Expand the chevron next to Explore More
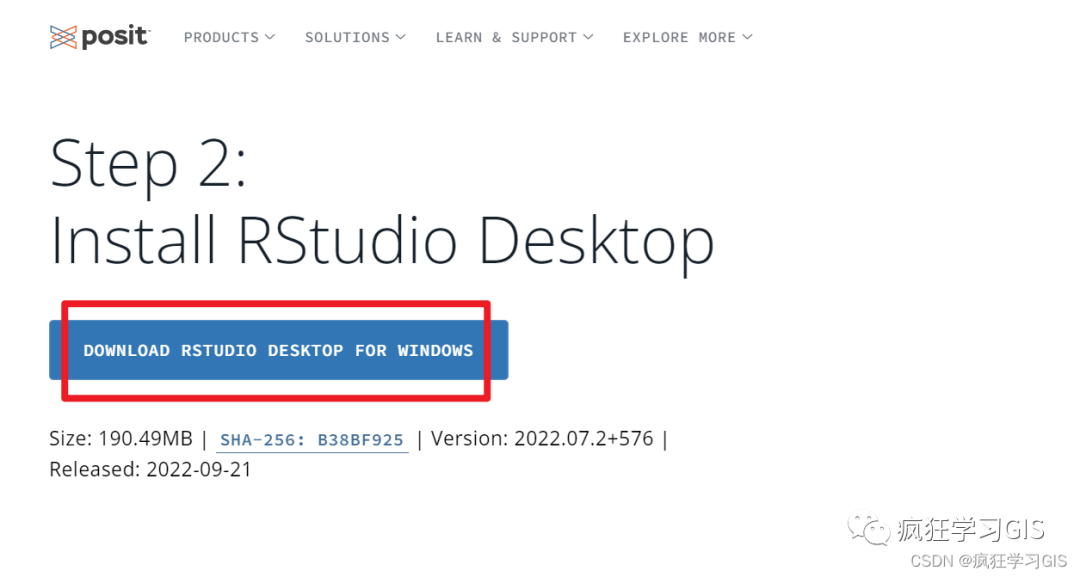 (747, 37)
